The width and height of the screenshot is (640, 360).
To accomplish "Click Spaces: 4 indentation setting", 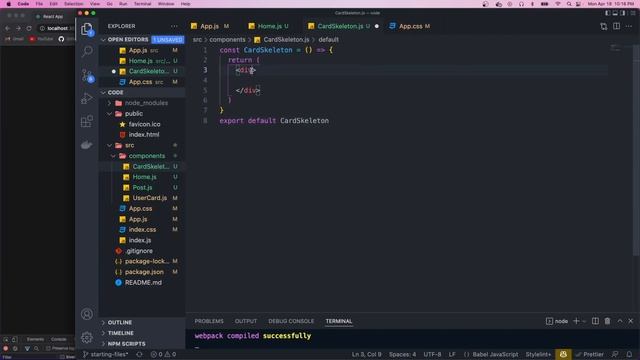I will [x=402, y=354].
